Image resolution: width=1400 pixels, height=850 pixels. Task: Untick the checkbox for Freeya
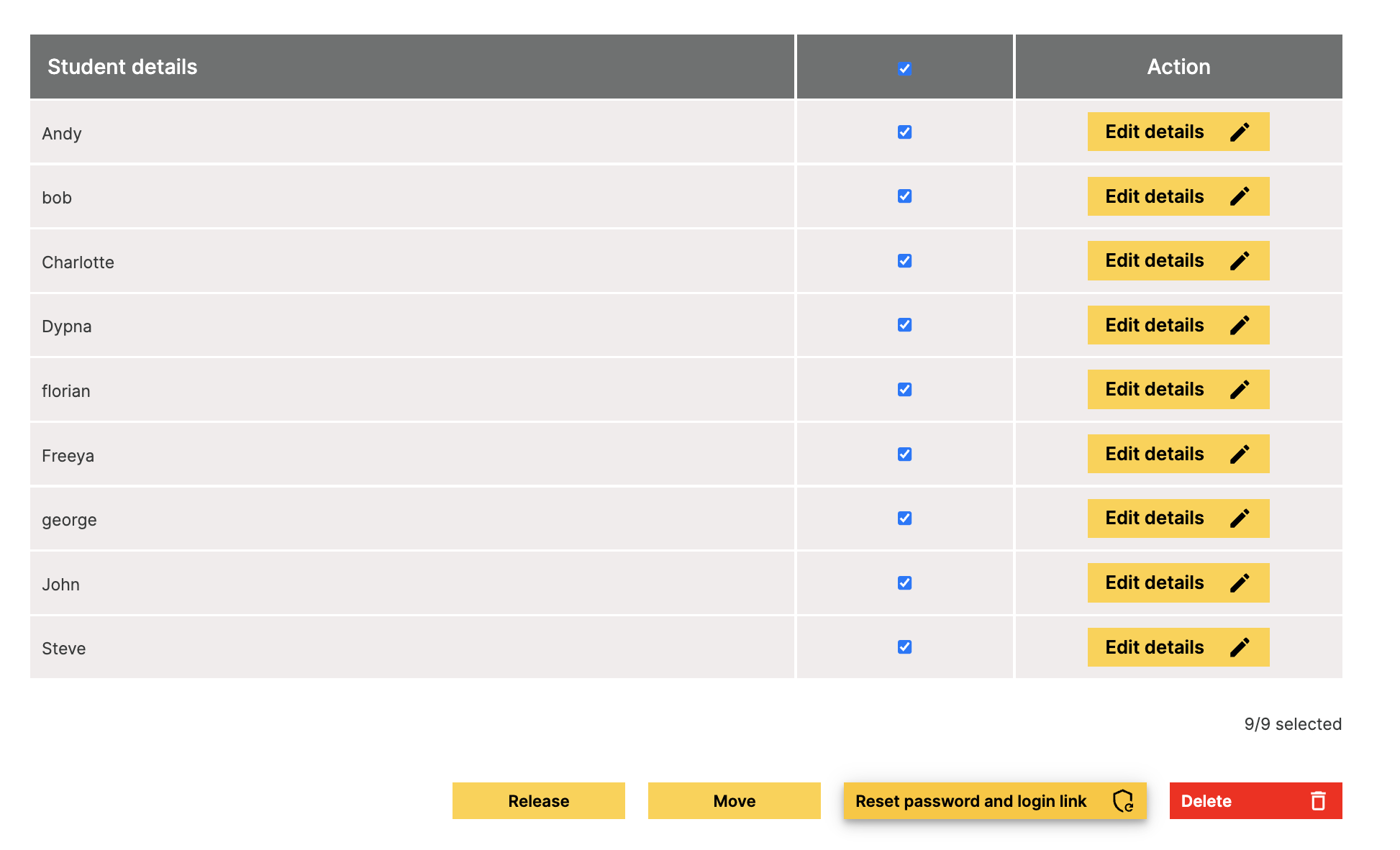point(904,454)
